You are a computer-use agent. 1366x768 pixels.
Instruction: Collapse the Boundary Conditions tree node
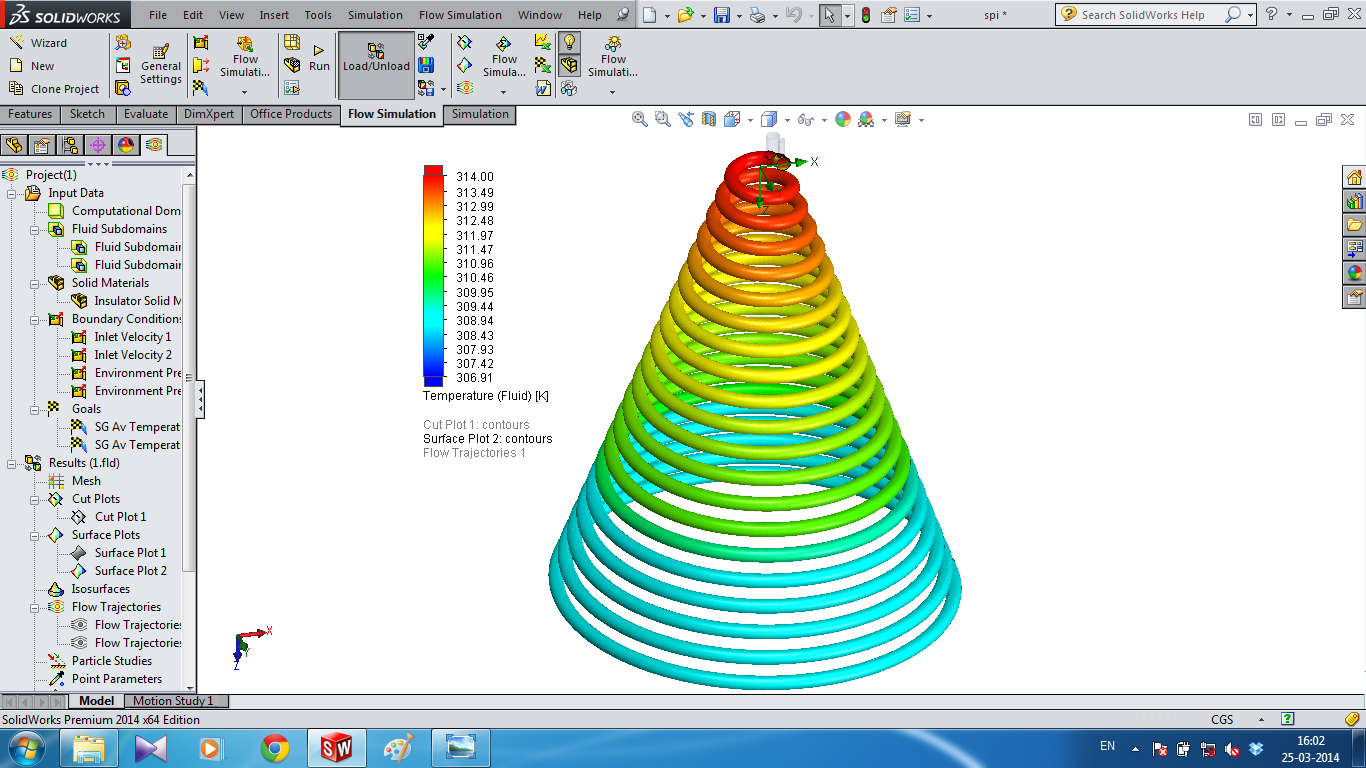pos(34,320)
